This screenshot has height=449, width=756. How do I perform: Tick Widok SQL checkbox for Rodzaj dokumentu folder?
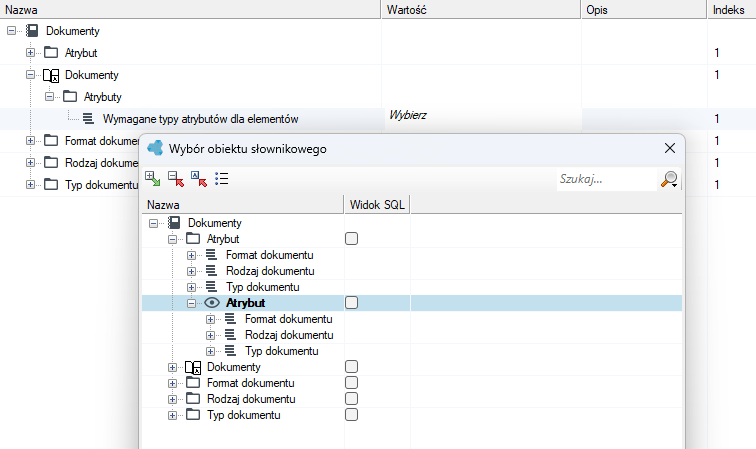[x=351, y=399]
